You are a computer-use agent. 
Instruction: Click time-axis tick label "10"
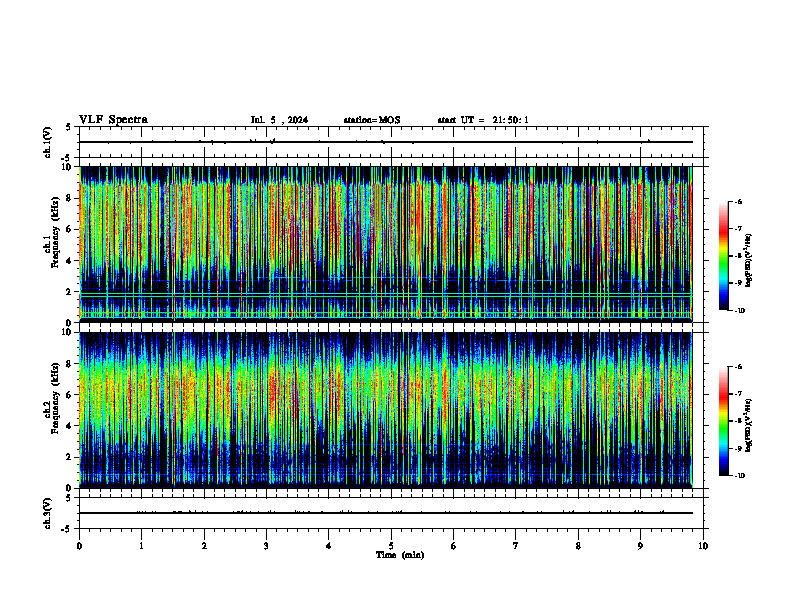(703, 546)
